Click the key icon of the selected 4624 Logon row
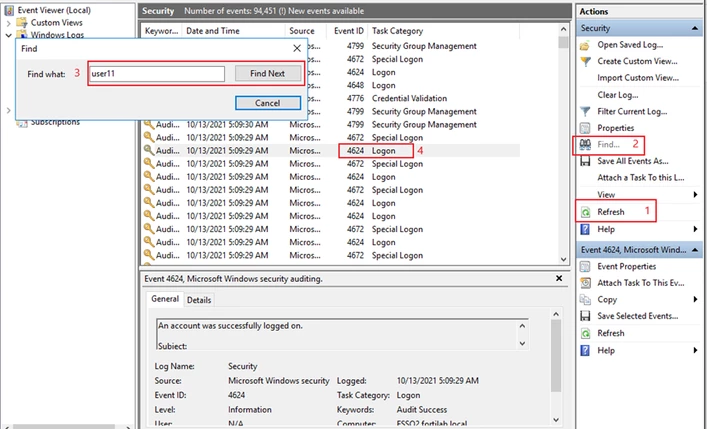Image resolution: width=707 pixels, height=429 pixels. pos(148,151)
